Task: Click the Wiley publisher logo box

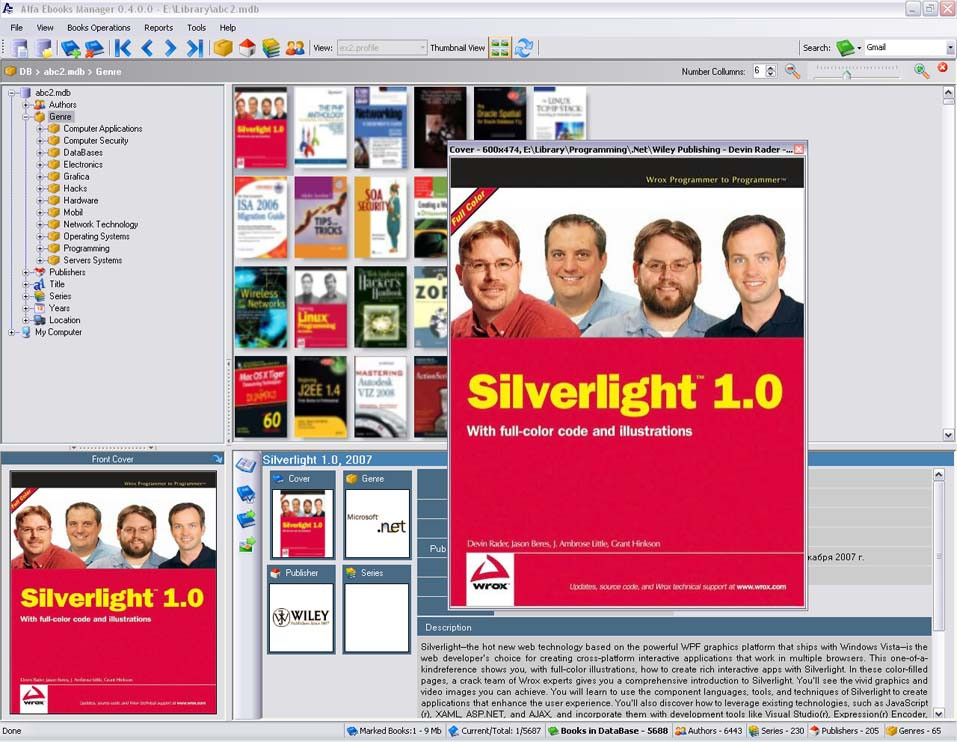Action: [x=302, y=618]
